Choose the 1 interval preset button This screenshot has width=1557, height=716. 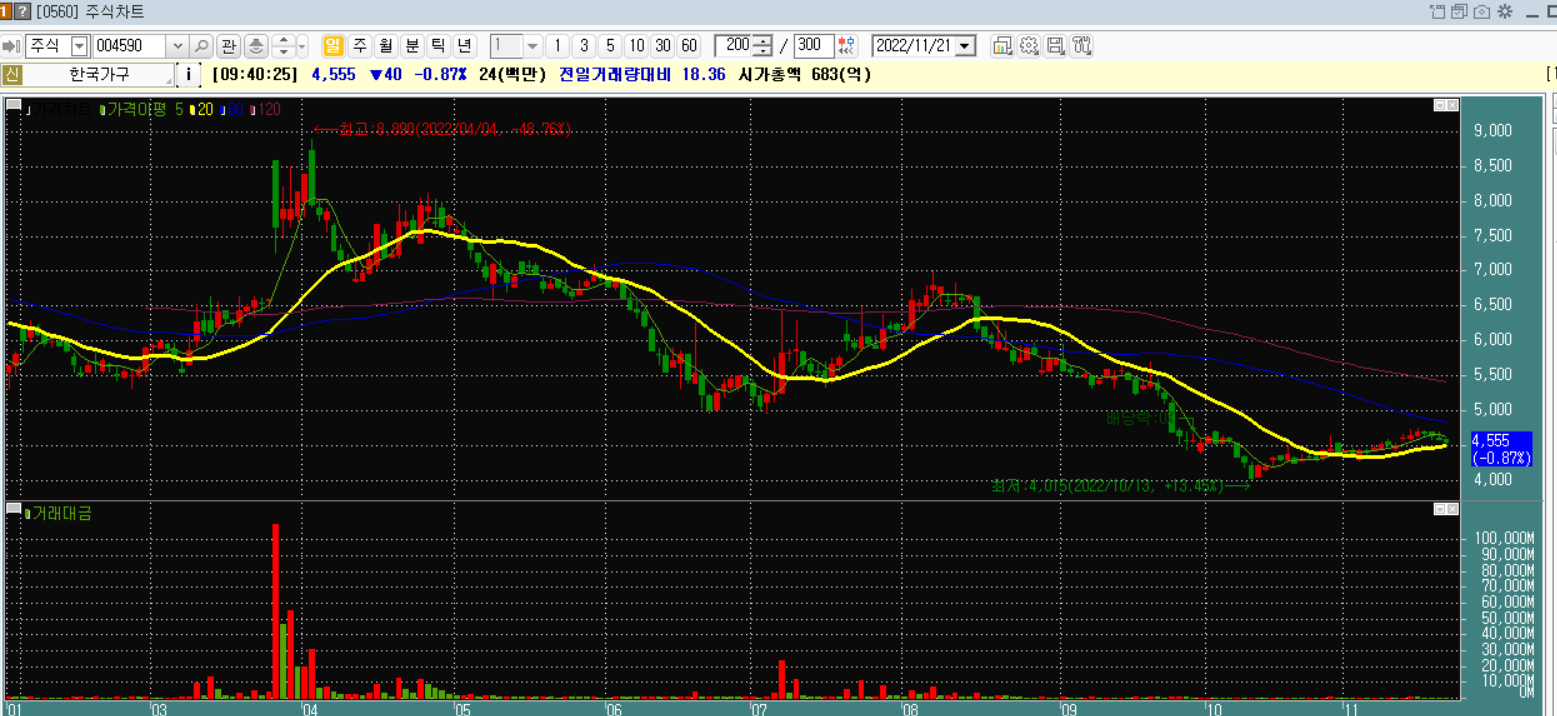(558, 46)
